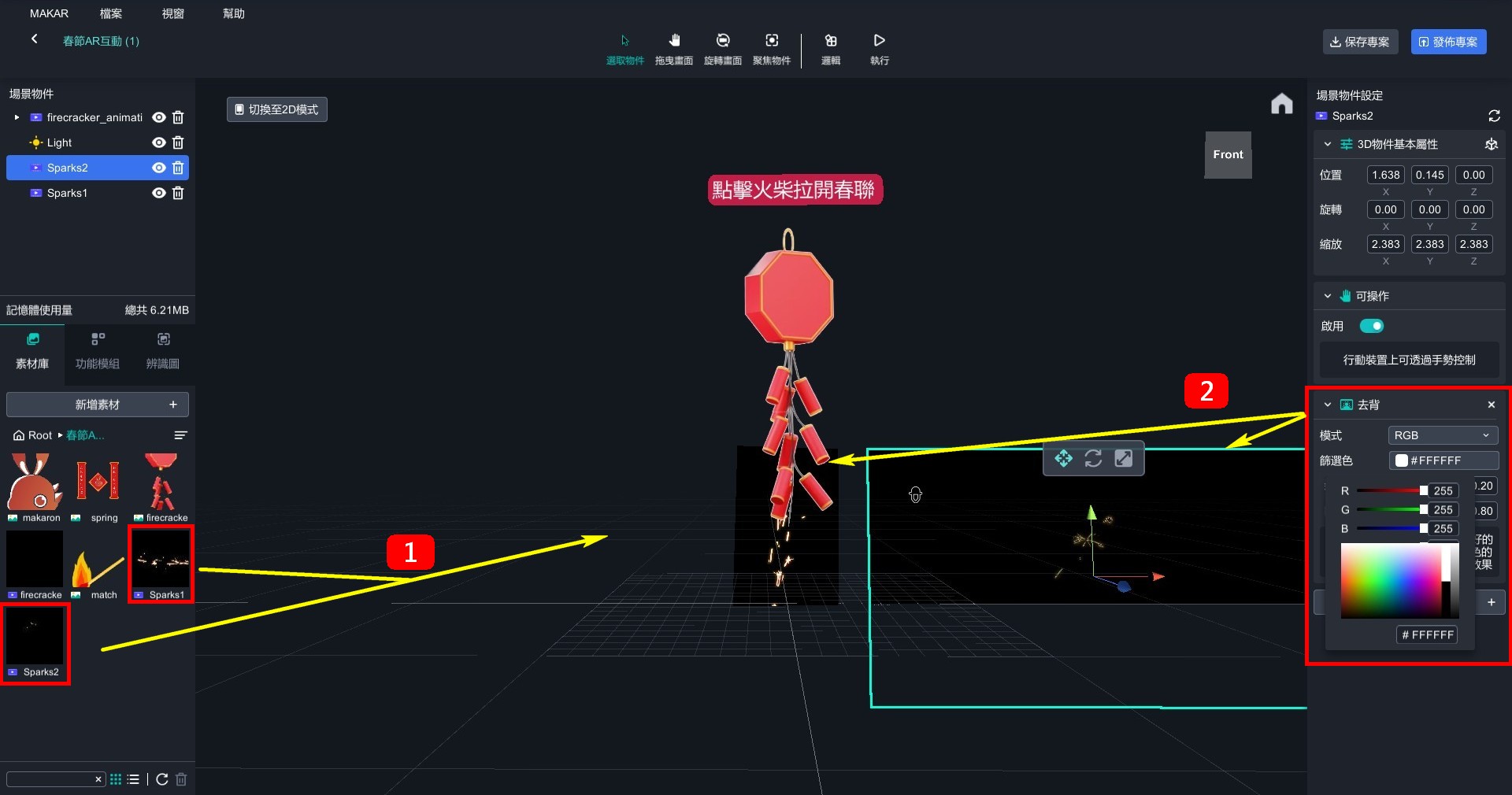Open the 模式 RGB mode dropdown

point(1442,435)
